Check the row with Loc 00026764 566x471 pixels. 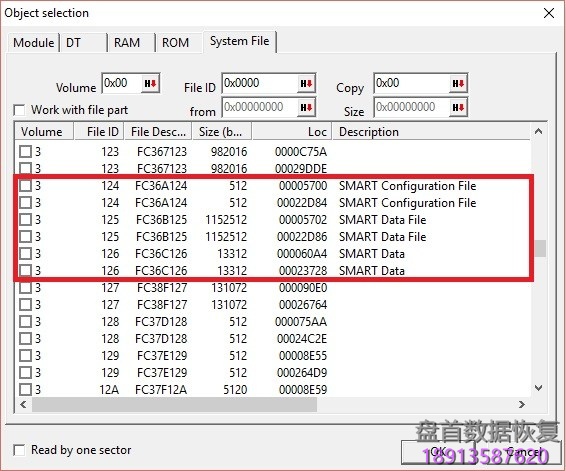click(x=25, y=305)
